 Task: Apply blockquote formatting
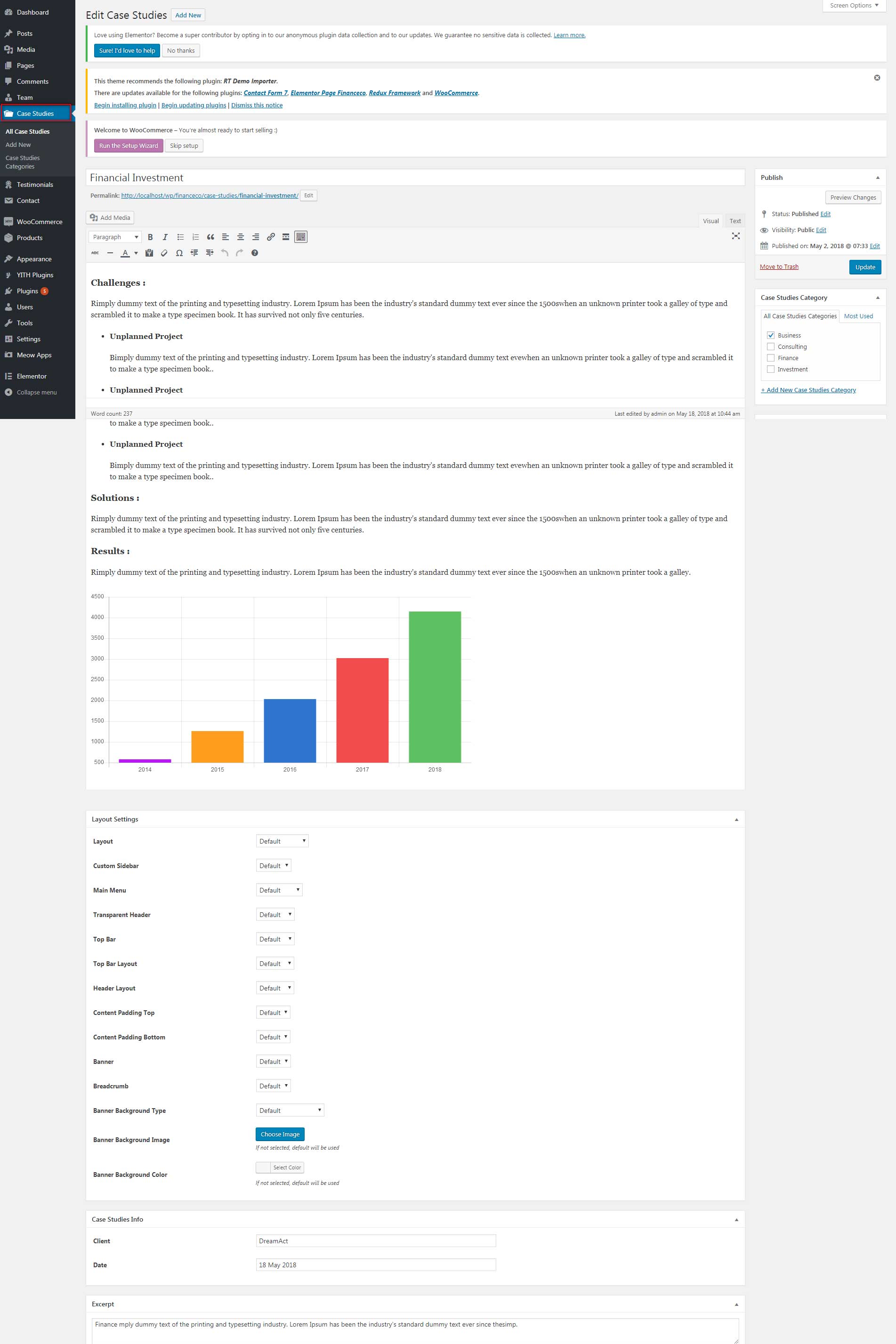210,237
